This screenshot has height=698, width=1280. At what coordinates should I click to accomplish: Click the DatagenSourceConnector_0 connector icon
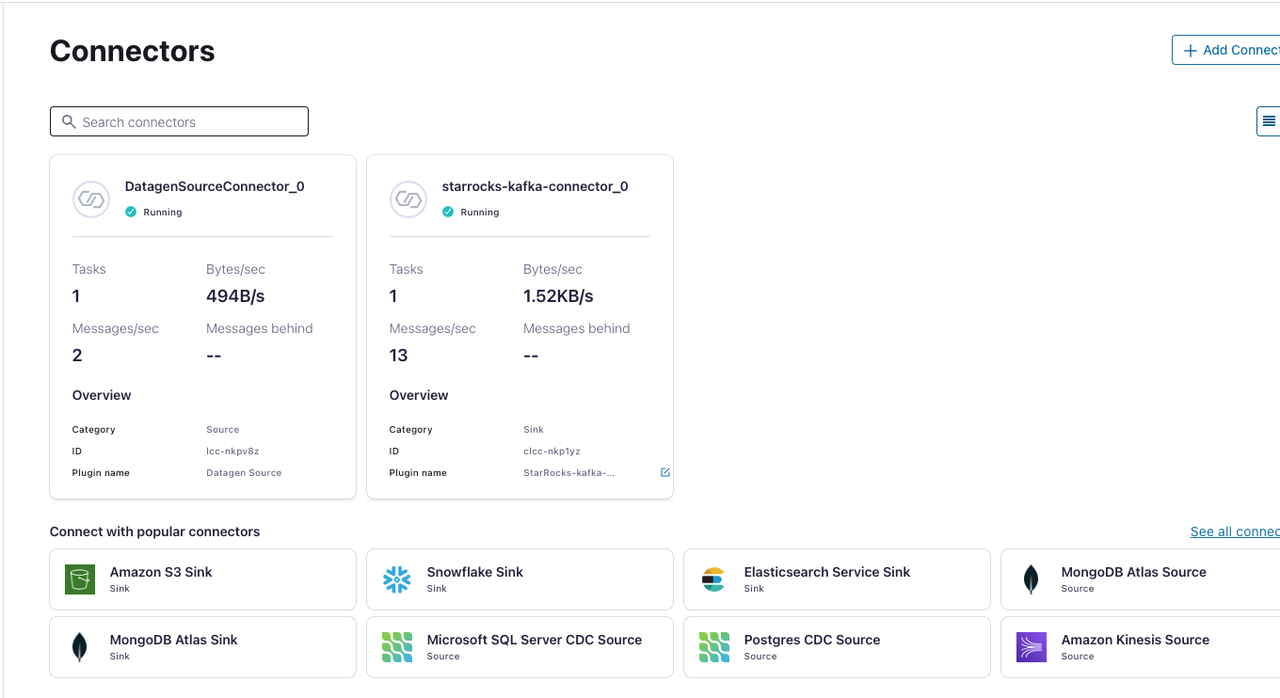91,199
